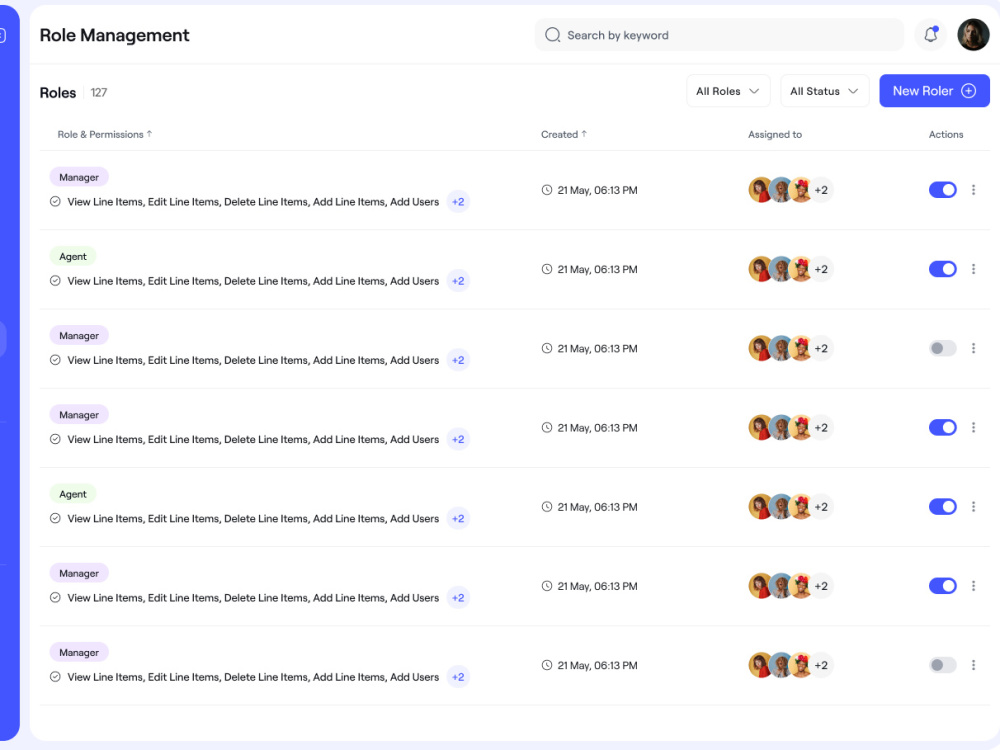
Task: Expand the All Roles dropdown
Action: point(728,91)
